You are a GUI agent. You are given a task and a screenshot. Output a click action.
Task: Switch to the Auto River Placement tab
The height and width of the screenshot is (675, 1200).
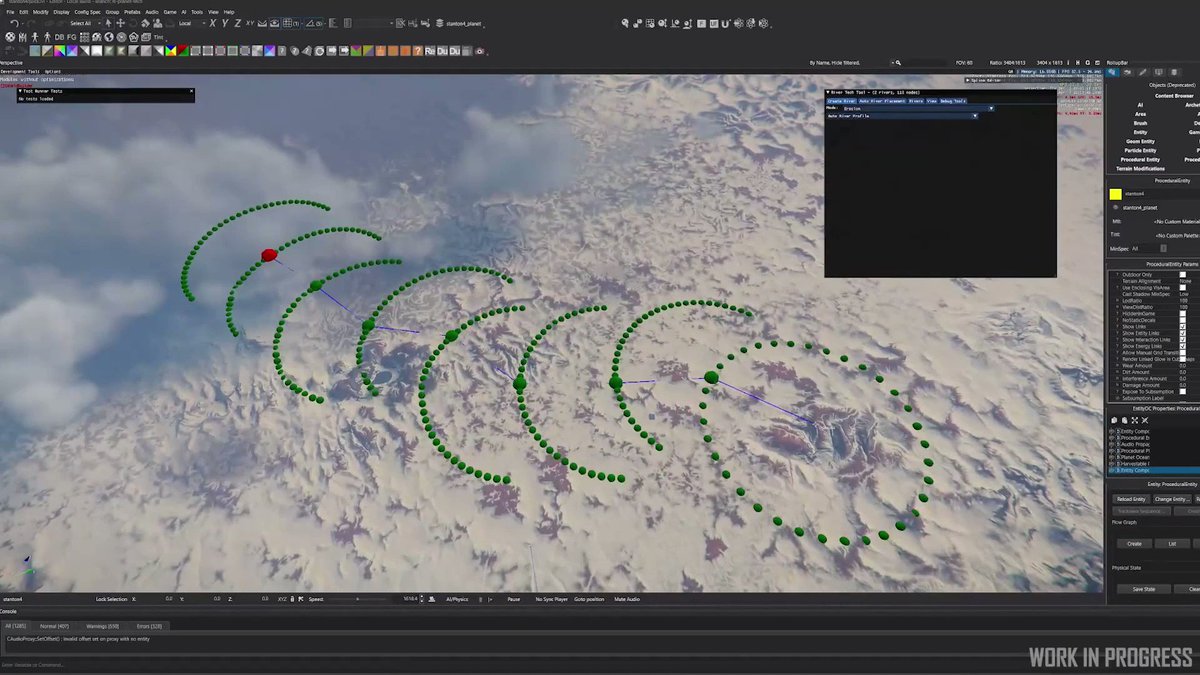tap(882, 101)
